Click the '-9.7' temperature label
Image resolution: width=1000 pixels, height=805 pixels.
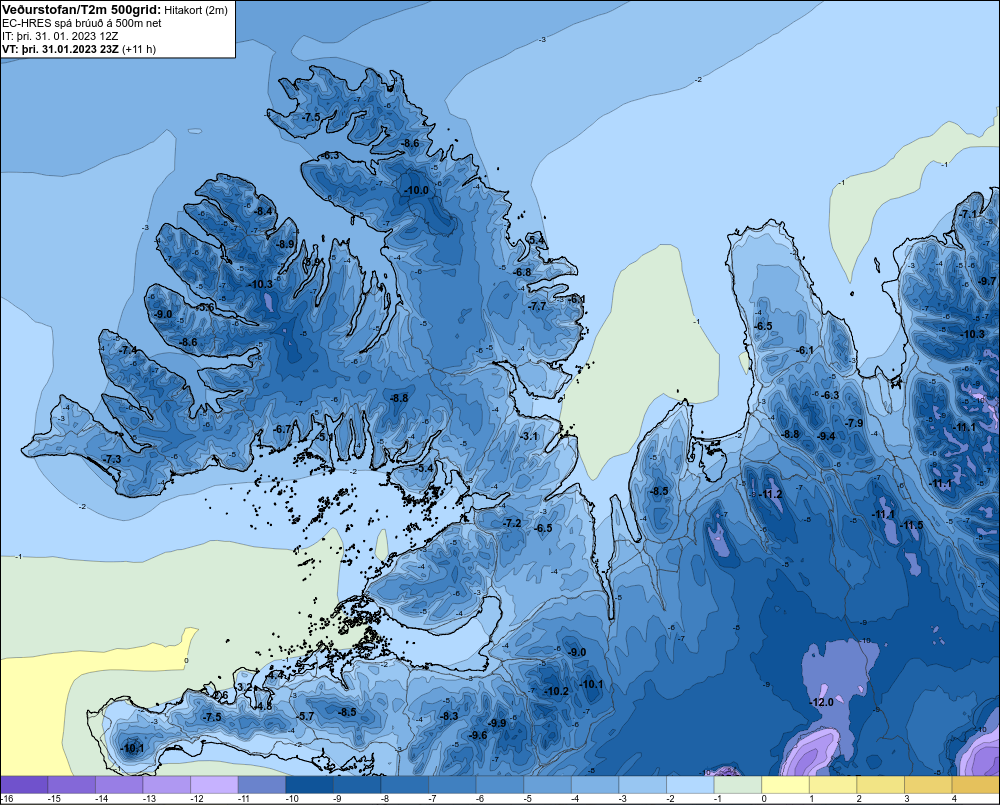[x=987, y=281]
